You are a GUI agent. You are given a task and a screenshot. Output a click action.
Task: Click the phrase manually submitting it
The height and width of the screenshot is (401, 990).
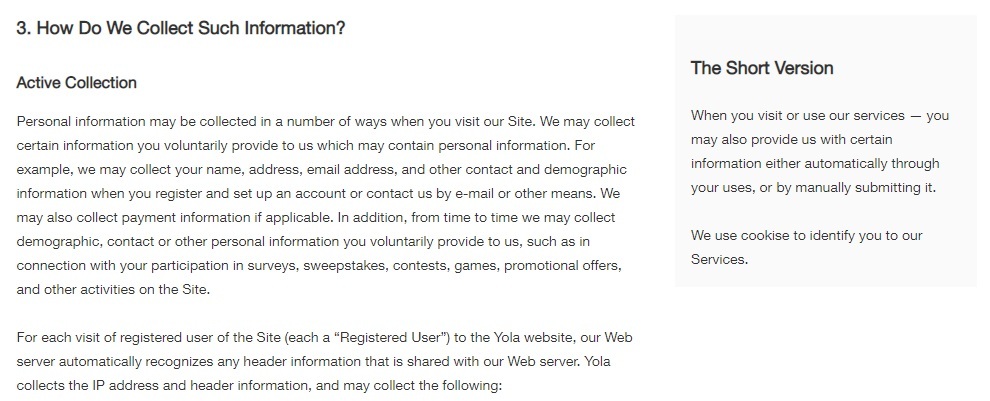click(864, 188)
